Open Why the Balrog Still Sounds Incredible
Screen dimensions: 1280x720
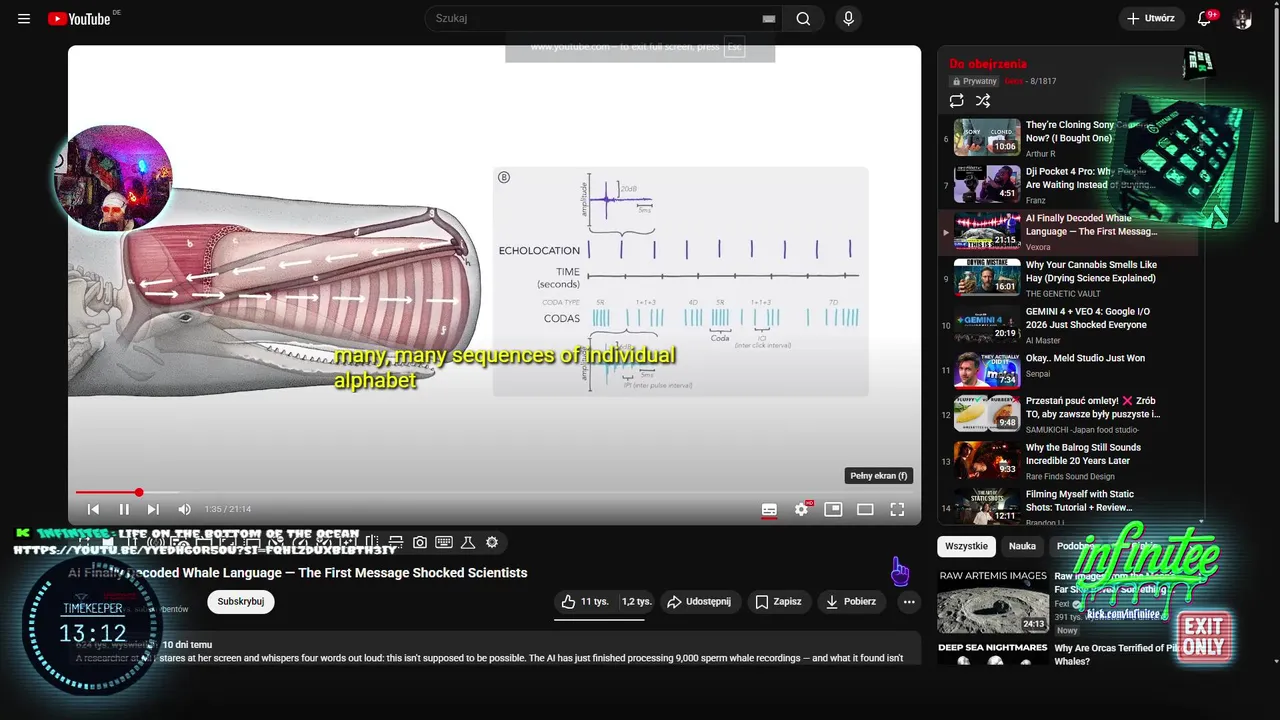[x=1083, y=454]
